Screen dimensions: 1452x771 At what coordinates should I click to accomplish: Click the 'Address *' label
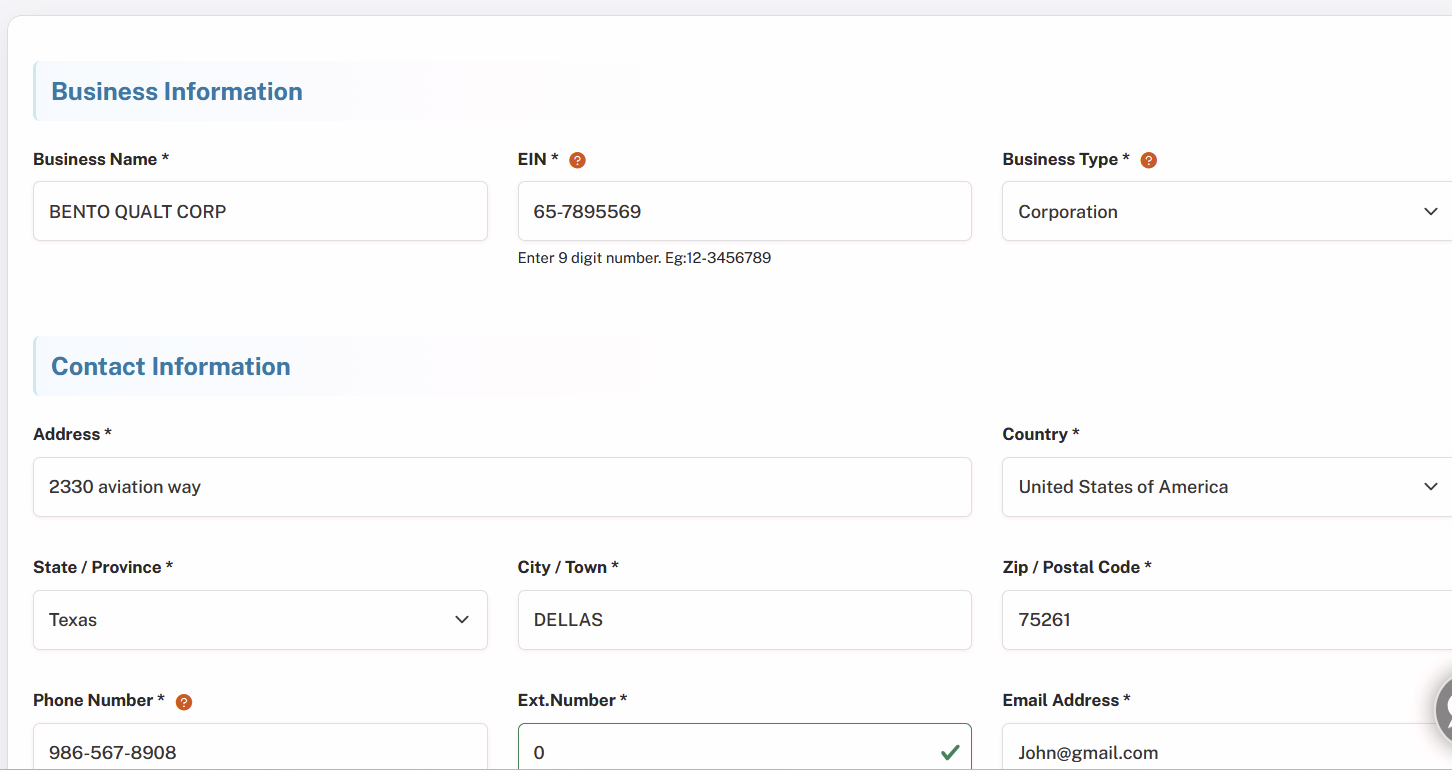tap(73, 434)
